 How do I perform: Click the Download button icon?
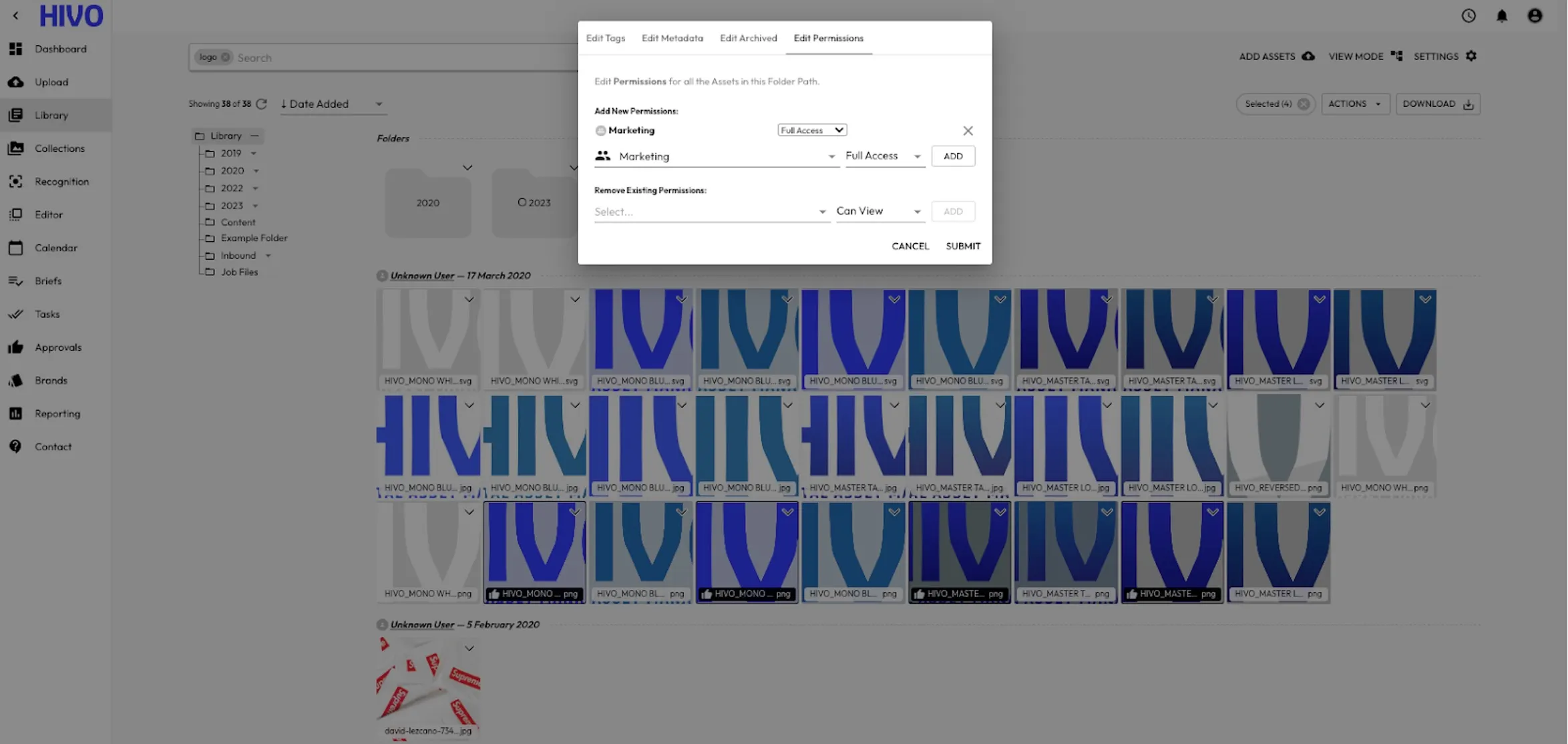(1468, 104)
